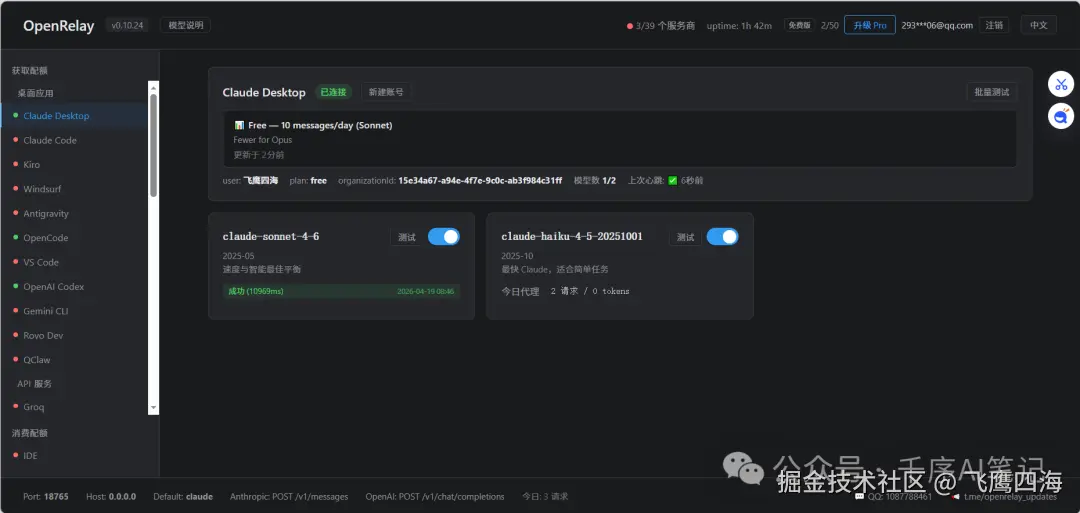Open OpenAI Codex in the sidebar

point(74,286)
